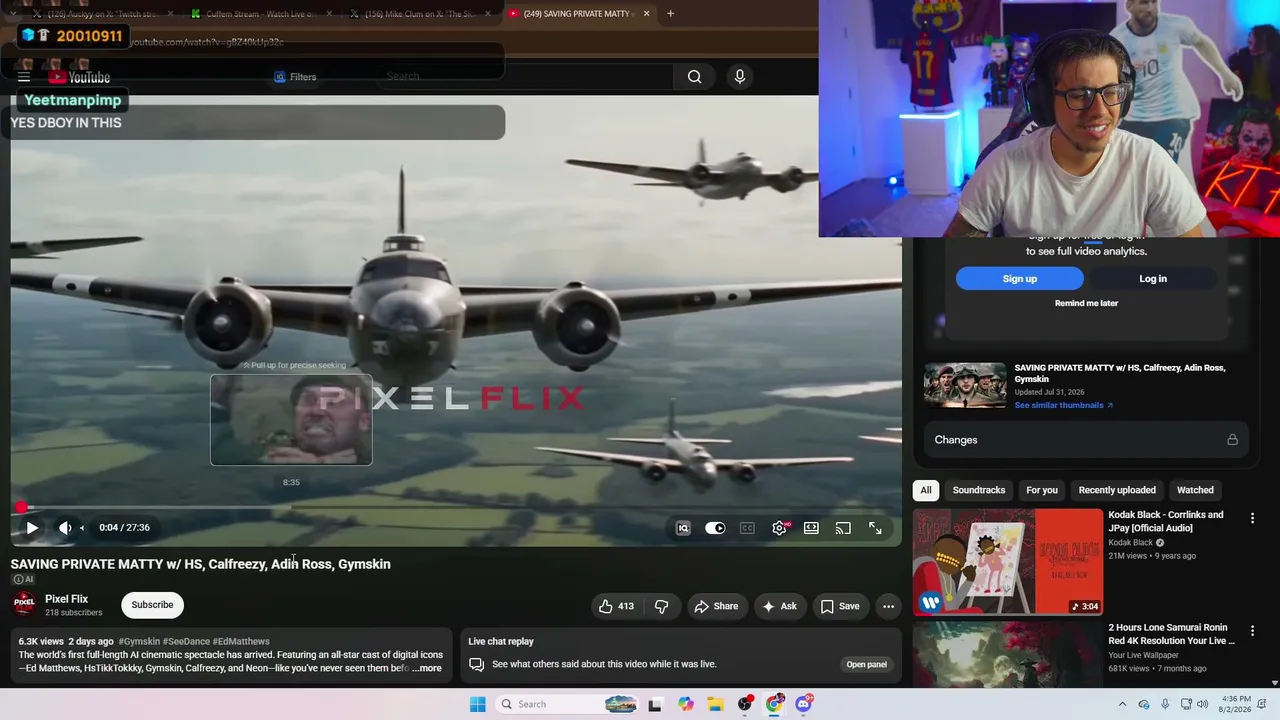Viewport: 1280px width, 720px height.
Task: Open the Kodak Black Corrlinks video thumbnail
Action: pos(1008,562)
